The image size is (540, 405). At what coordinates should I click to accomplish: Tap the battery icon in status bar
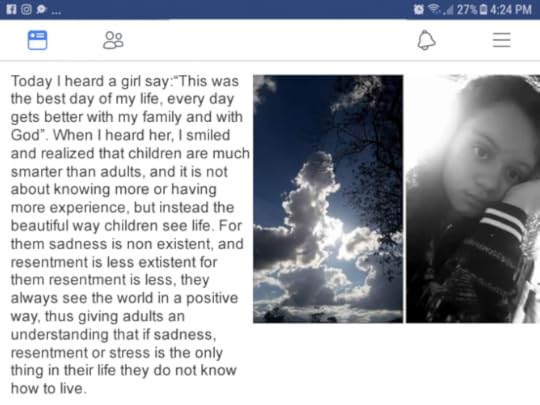[484, 10]
